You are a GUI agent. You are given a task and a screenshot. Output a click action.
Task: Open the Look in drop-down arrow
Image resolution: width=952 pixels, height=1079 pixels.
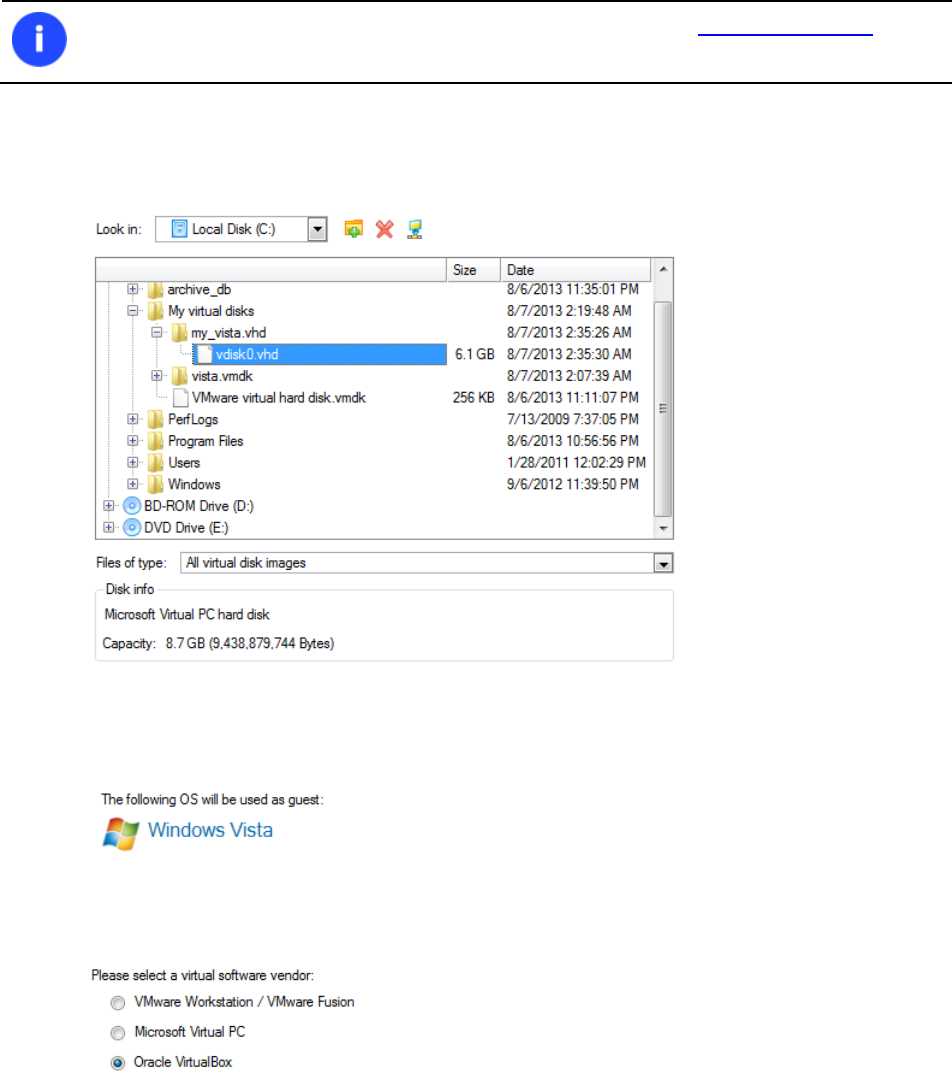[317, 229]
